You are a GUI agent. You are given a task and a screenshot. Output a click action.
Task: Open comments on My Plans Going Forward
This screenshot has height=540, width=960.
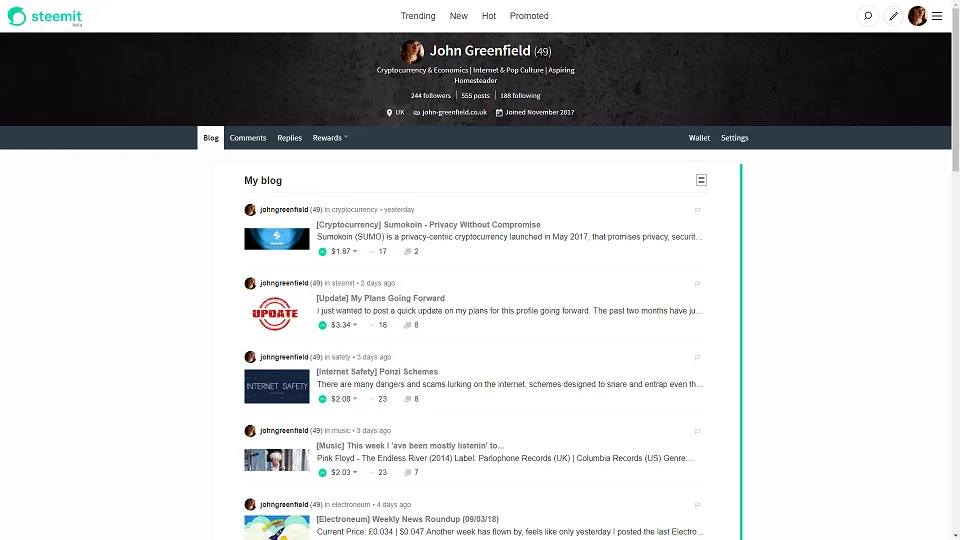(x=411, y=325)
